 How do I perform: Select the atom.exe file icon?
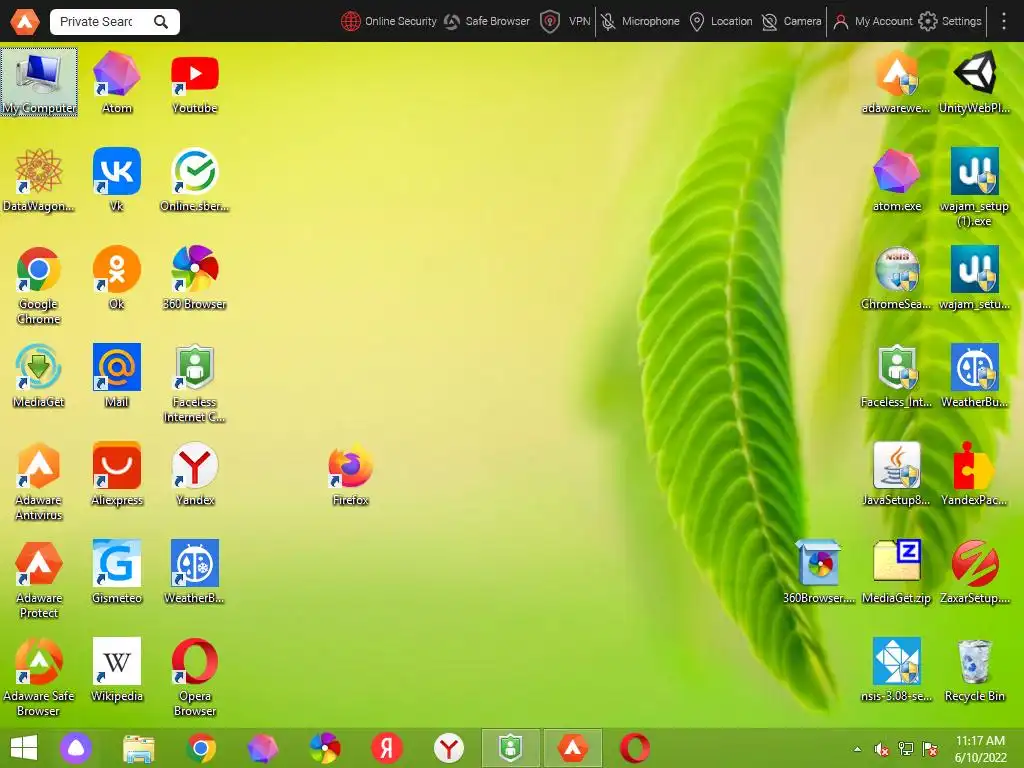(x=896, y=180)
